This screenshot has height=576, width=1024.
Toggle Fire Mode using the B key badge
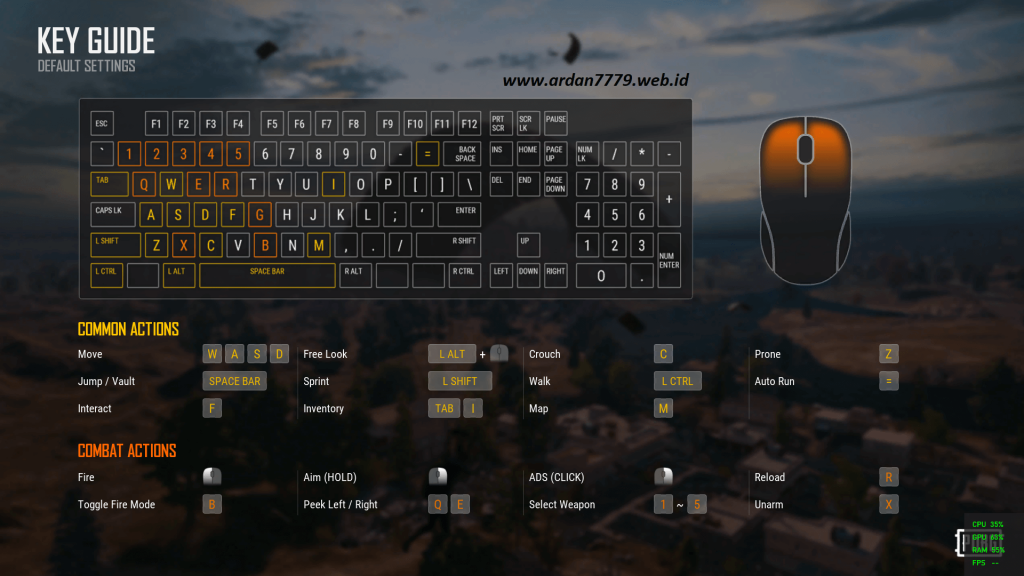click(x=212, y=504)
